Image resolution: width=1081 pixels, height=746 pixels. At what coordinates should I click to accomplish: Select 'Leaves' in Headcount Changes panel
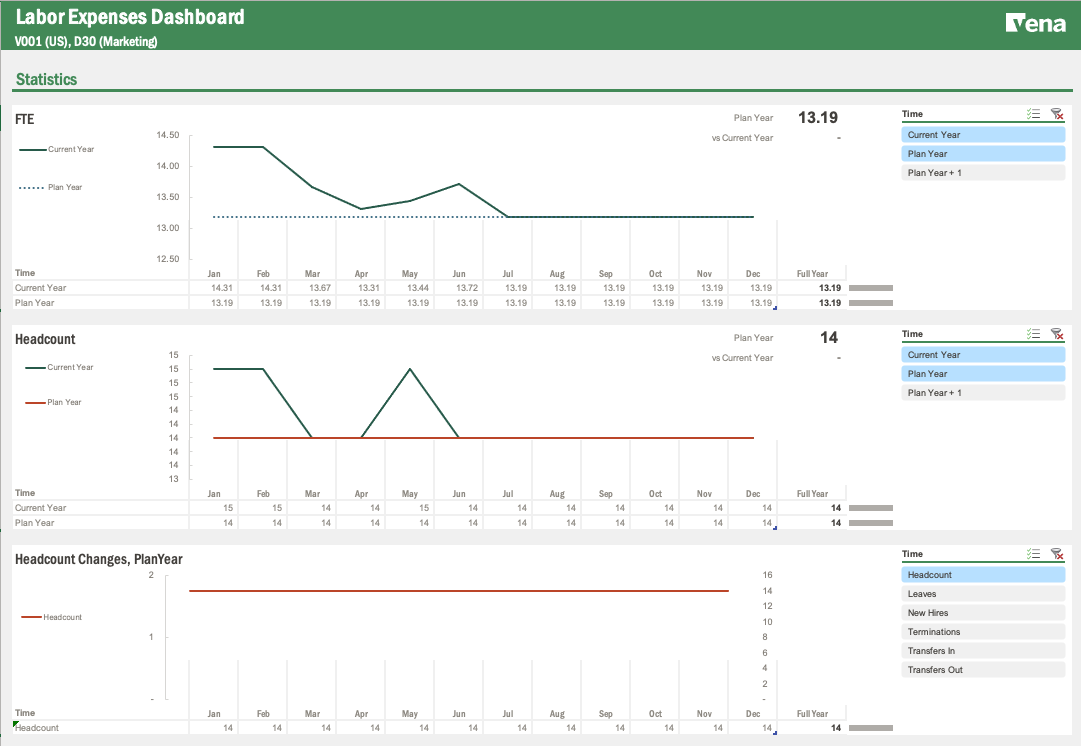pyautogui.click(x=983, y=593)
